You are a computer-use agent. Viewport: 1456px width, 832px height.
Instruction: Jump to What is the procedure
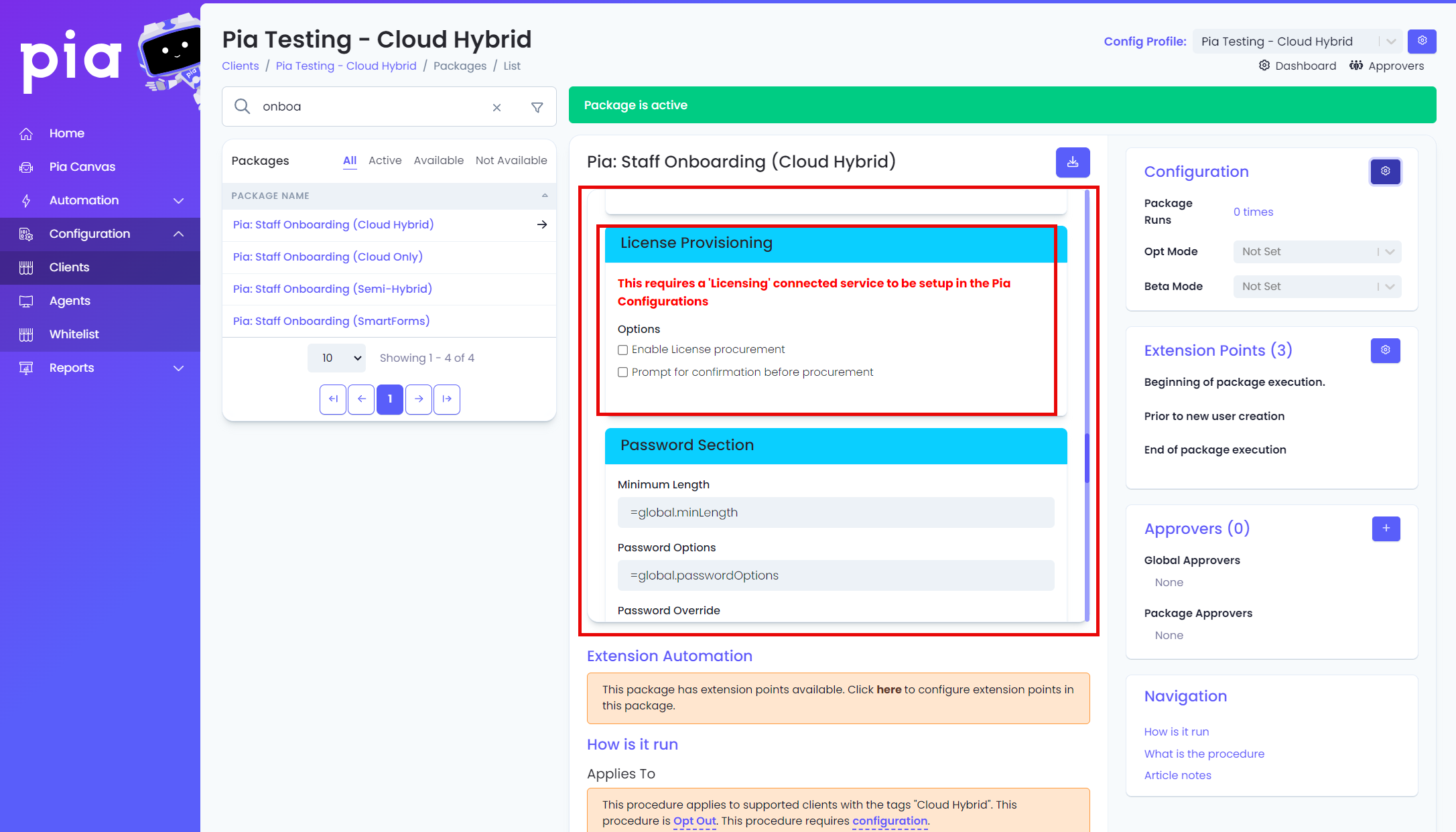(1204, 754)
